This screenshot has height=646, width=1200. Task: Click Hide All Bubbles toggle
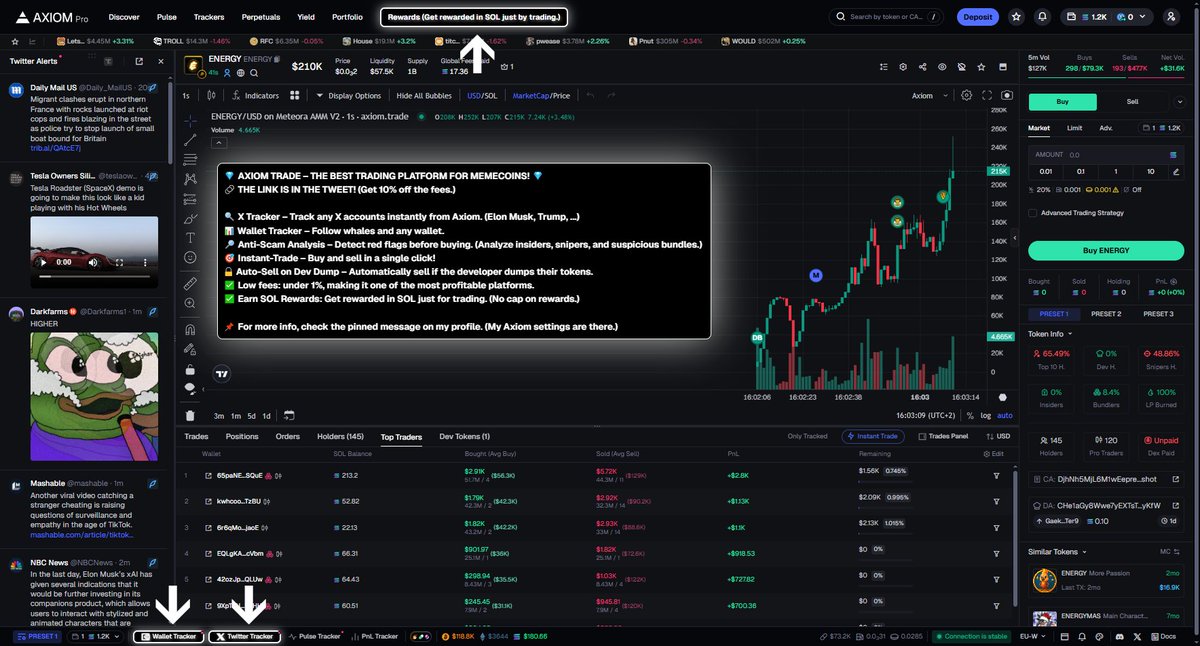424,96
